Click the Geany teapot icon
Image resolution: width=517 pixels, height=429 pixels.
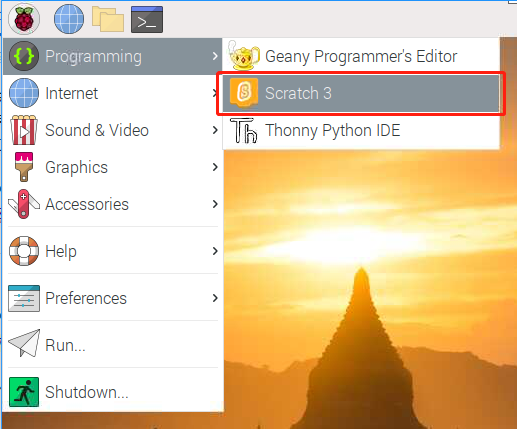[x=244, y=56]
